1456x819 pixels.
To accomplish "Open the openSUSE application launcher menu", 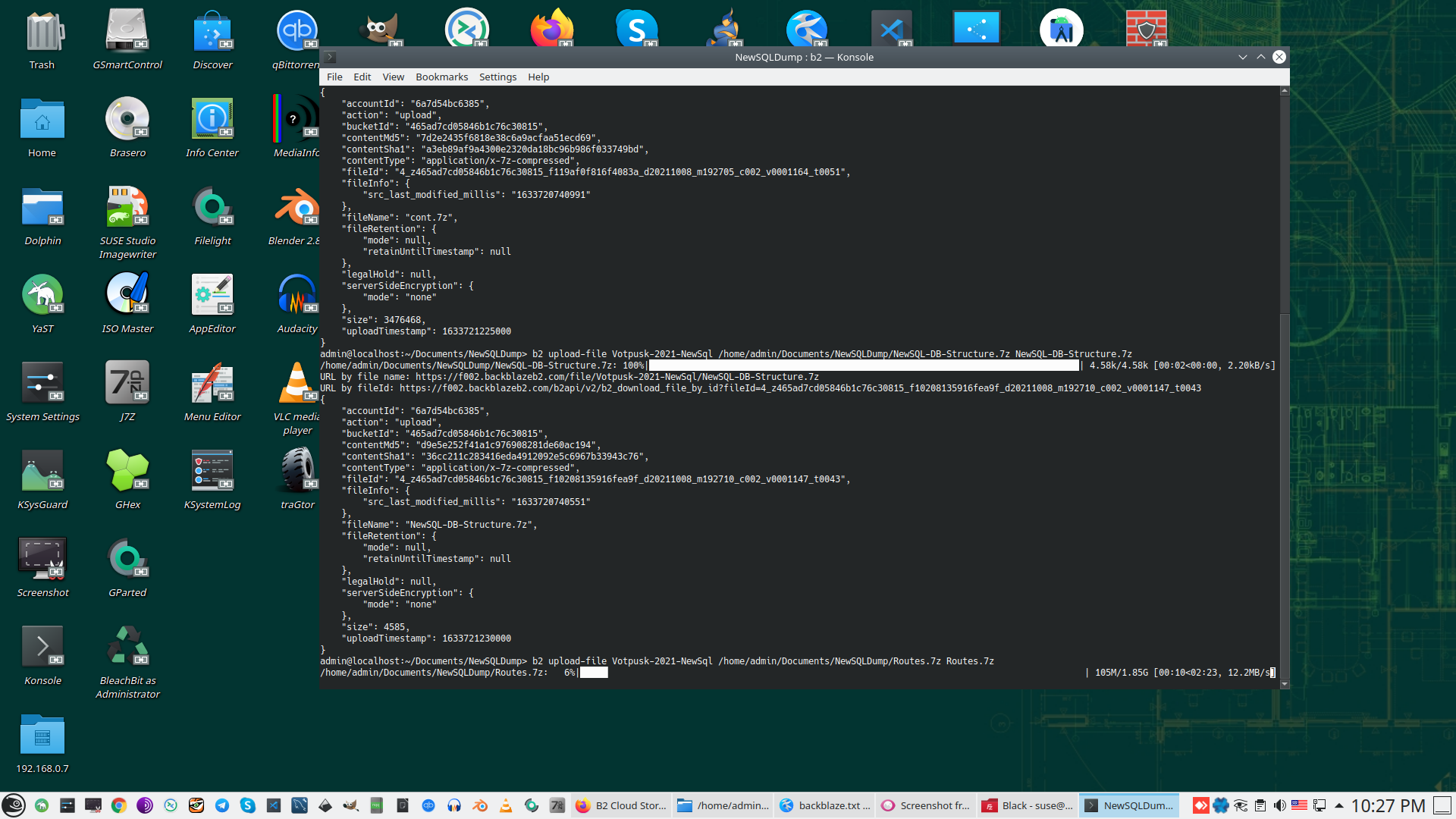I will pos(14,805).
